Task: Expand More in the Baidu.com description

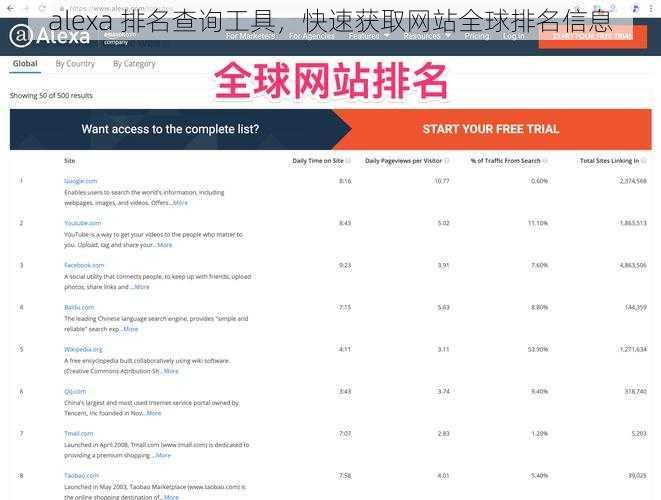Action: [131, 329]
